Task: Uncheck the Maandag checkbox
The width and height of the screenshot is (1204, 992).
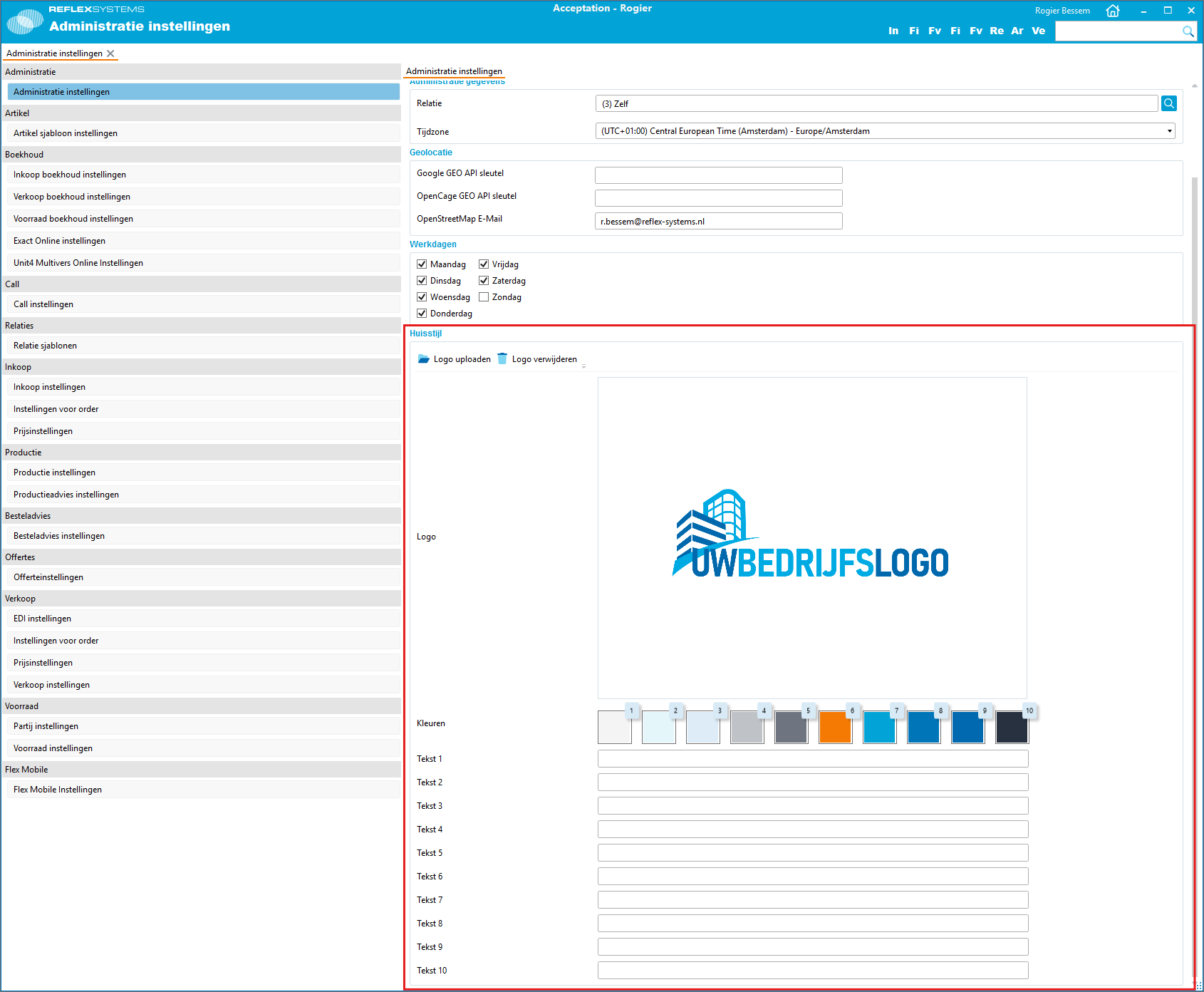Action: [x=422, y=264]
